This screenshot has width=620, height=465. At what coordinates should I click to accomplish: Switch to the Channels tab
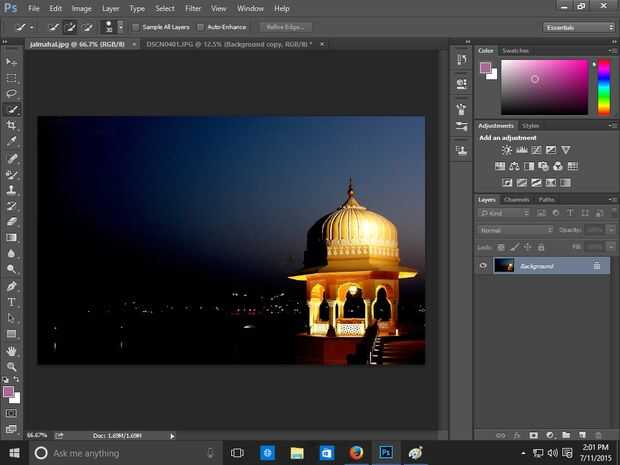coord(516,200)
